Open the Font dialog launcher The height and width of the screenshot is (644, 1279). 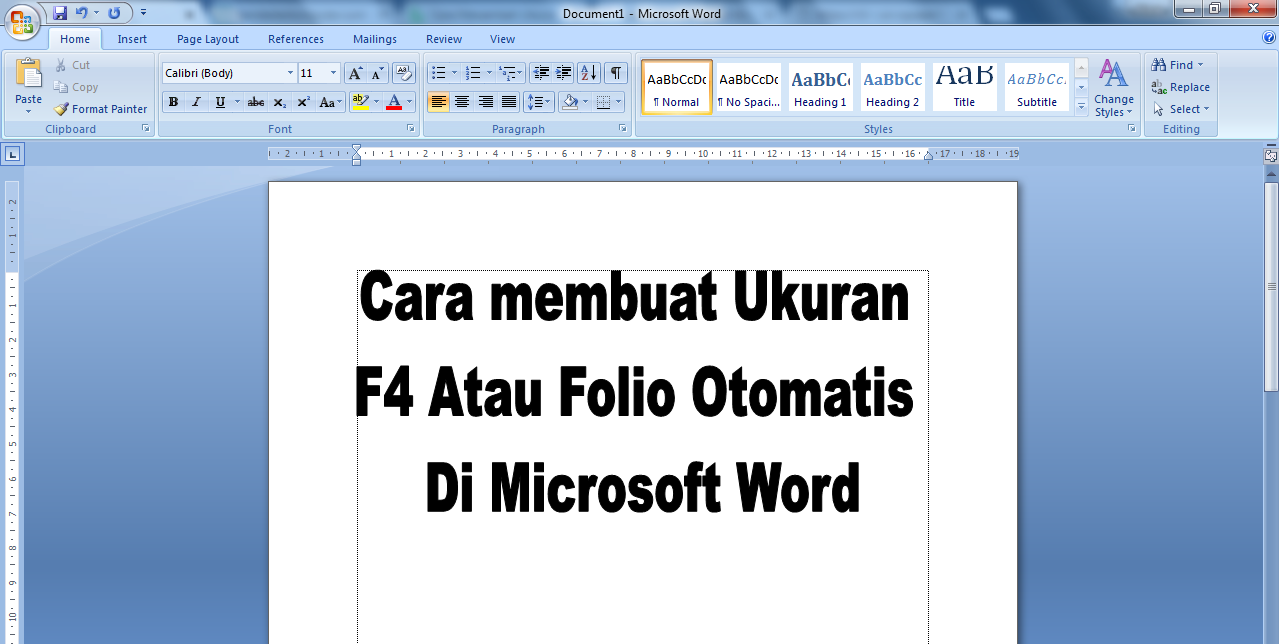click(410, 129)
